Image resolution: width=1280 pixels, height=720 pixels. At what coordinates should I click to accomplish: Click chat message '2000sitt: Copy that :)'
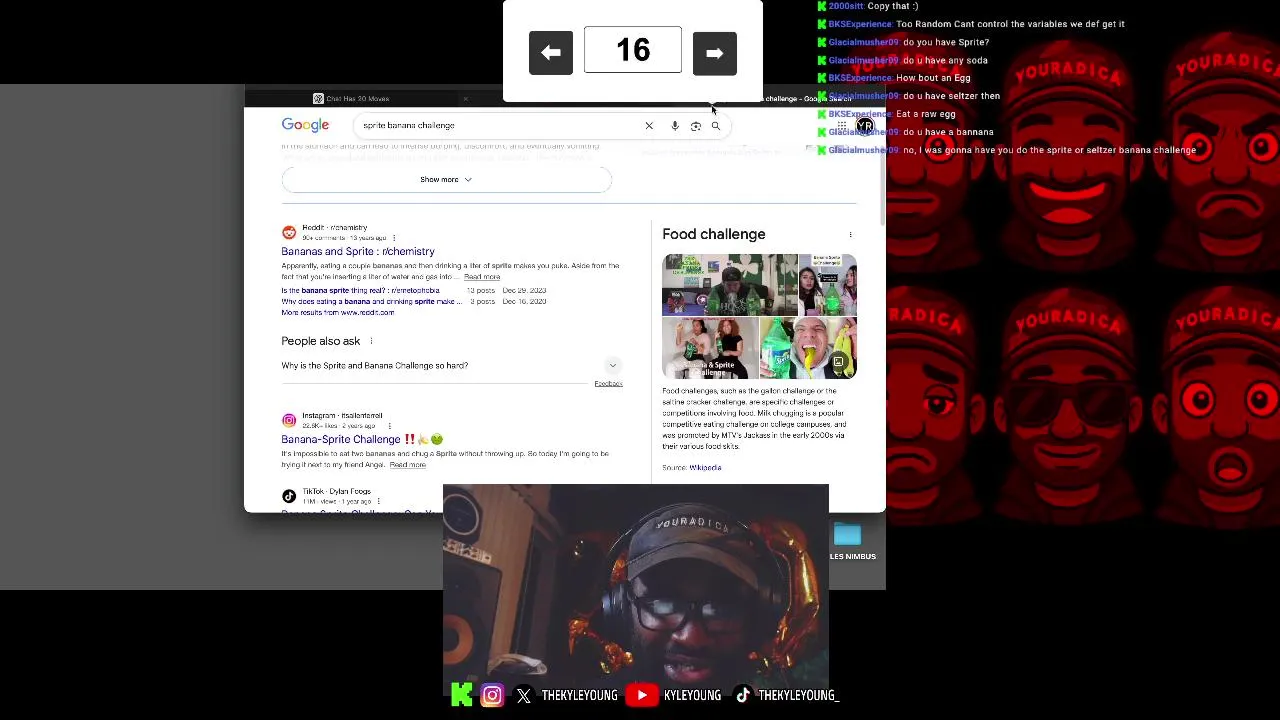click(868, 6)
